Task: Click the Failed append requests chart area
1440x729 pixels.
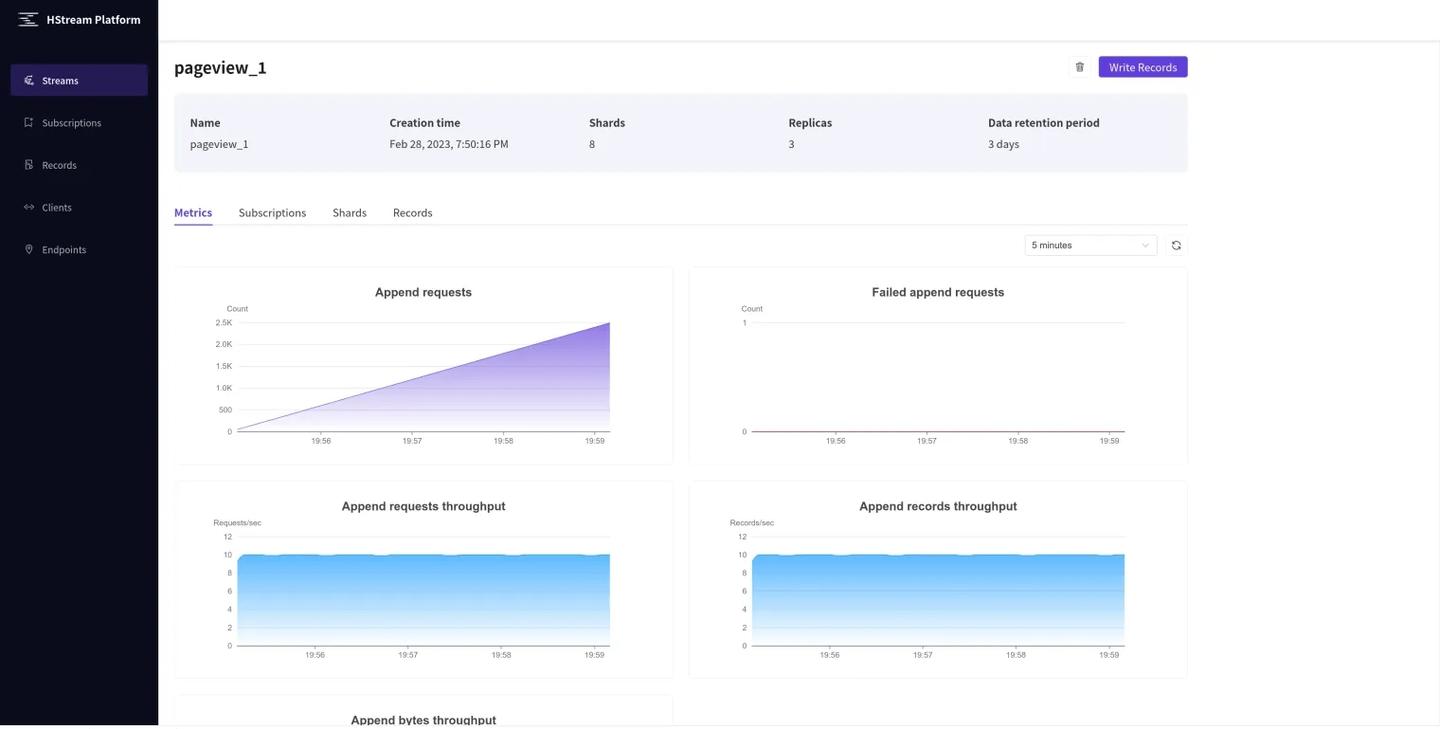Action: click(x=940, y=380)
